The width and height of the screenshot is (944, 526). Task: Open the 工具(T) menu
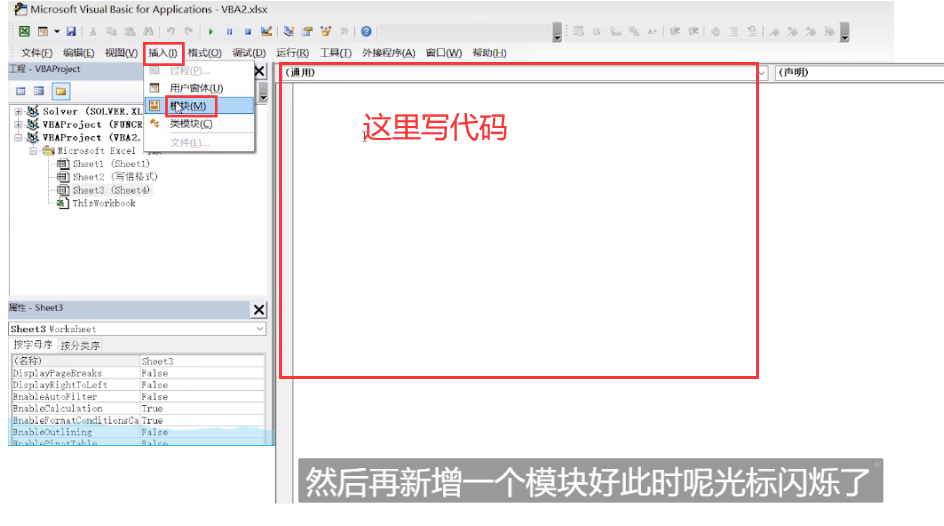(x=335, y=53)
